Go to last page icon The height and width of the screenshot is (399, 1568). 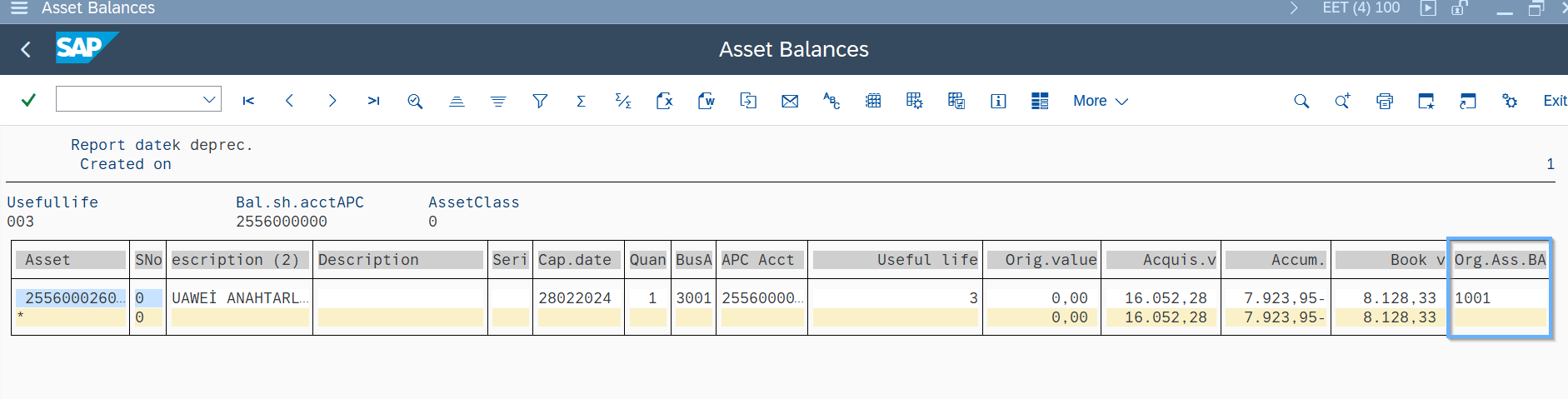[373, 101]
